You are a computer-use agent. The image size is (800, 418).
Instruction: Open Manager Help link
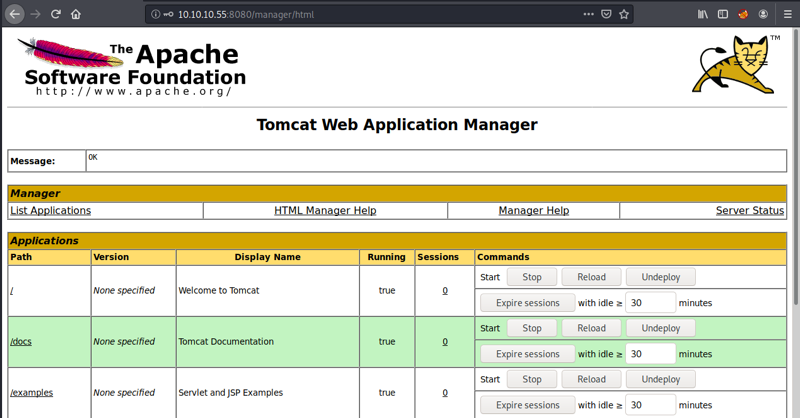point(534,210)
